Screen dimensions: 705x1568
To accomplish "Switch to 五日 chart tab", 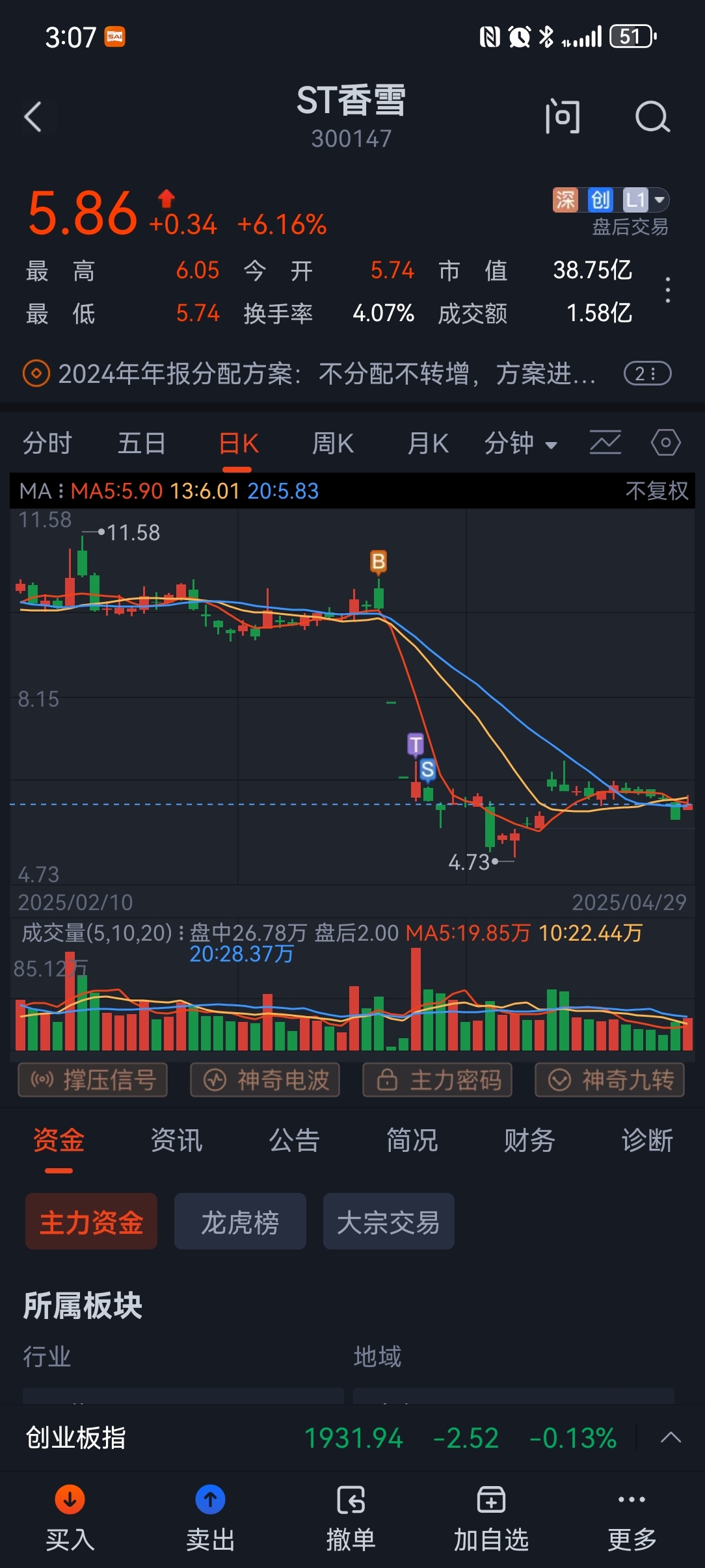I will coord(142,443).
